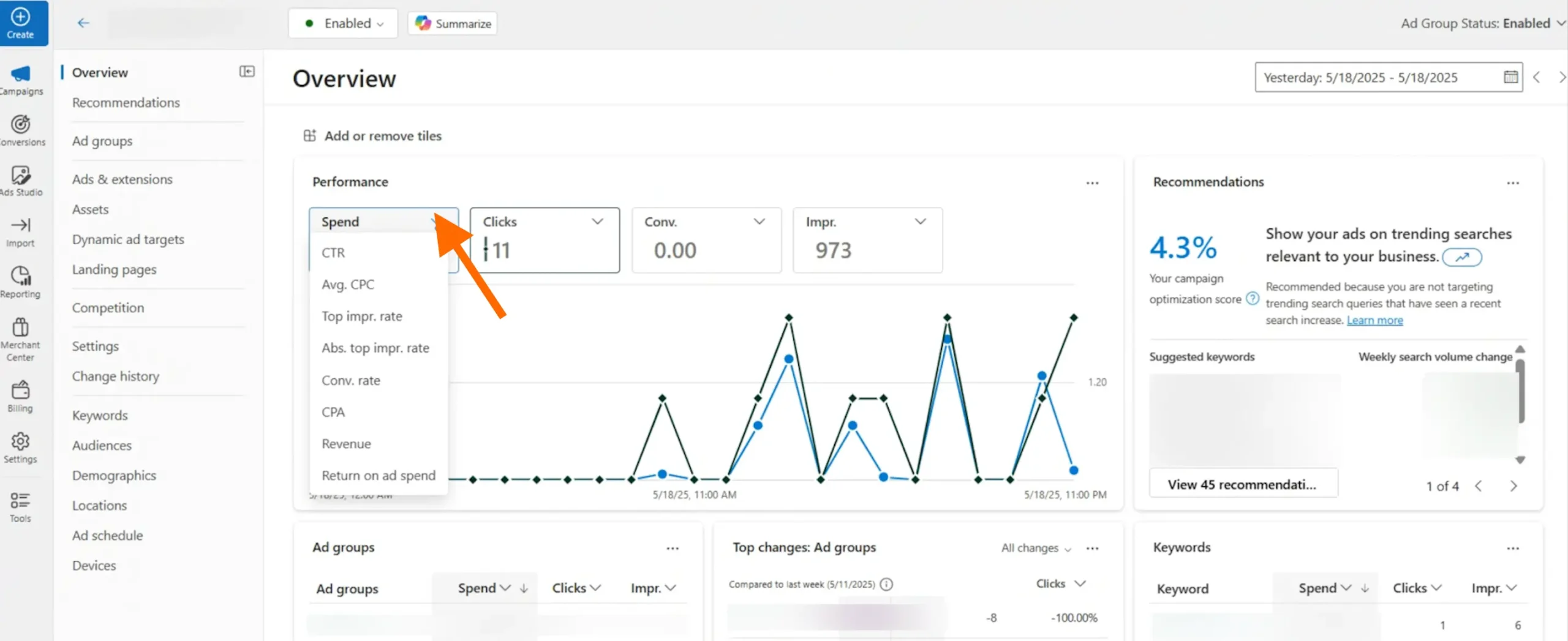This screenshot has width=1568, height=641.
Task: Go to the Recommendations section in the sidebar
Action: point(126,102)
